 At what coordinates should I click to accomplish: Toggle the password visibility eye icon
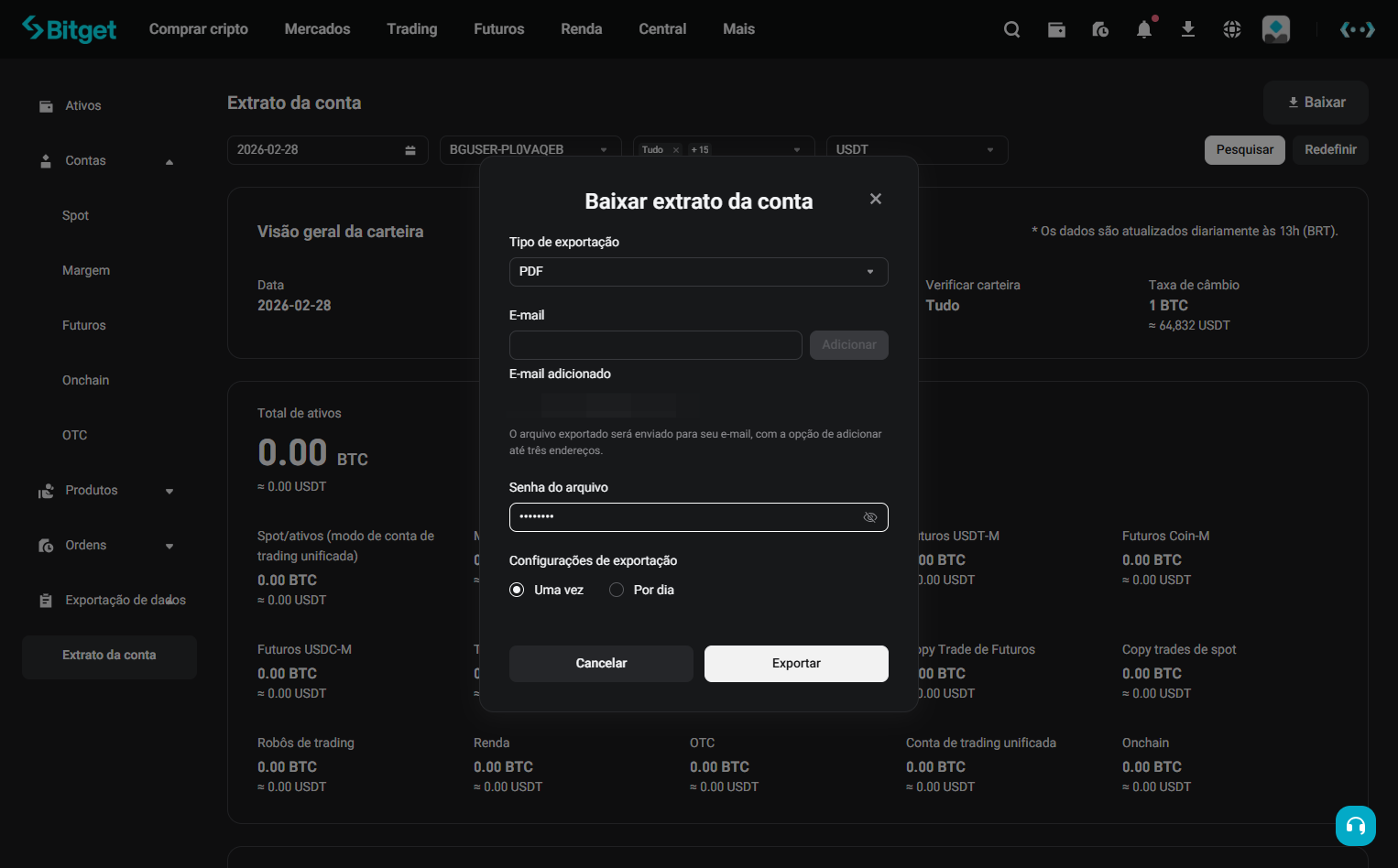870,517
